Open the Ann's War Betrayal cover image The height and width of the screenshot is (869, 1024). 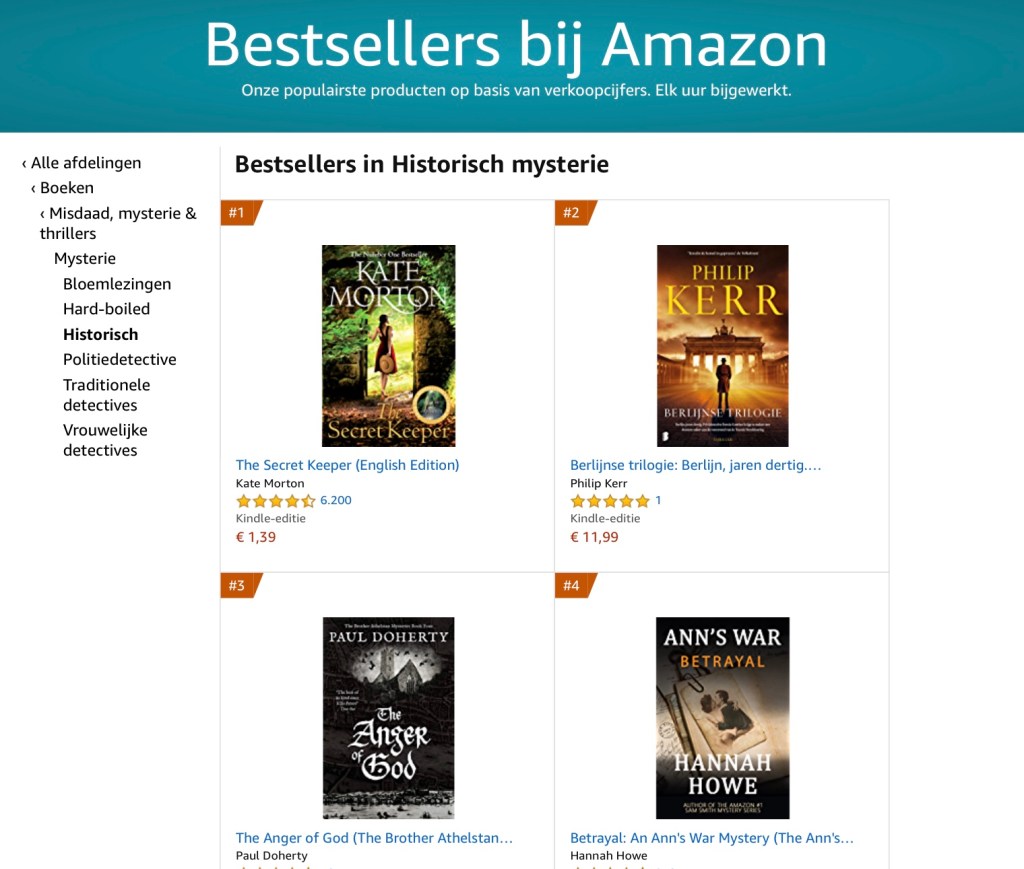[x=723, y=718]
